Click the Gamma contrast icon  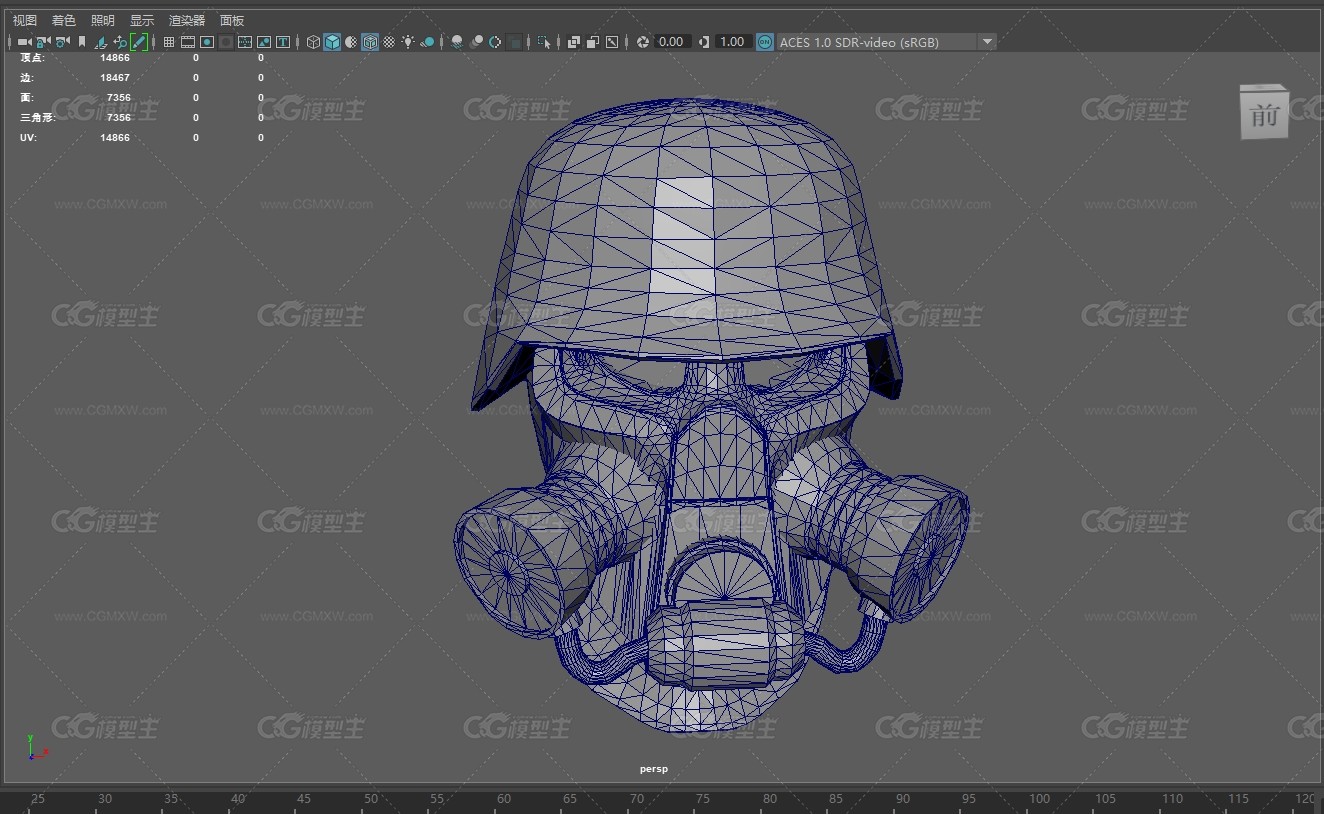[704, 42]
